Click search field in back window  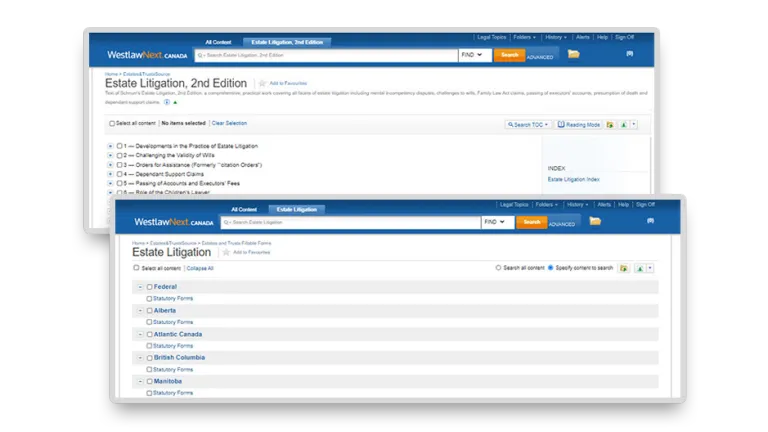(326, 55)
